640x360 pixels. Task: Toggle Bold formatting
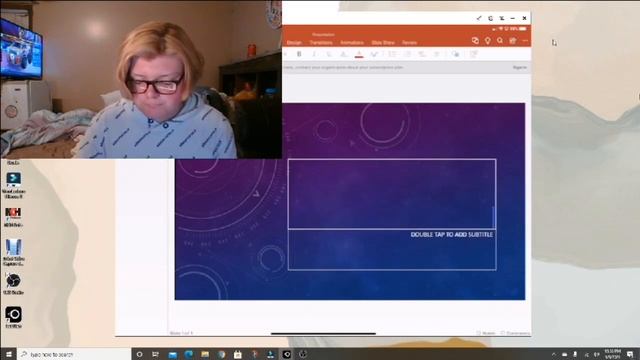(x=299, y=54)
